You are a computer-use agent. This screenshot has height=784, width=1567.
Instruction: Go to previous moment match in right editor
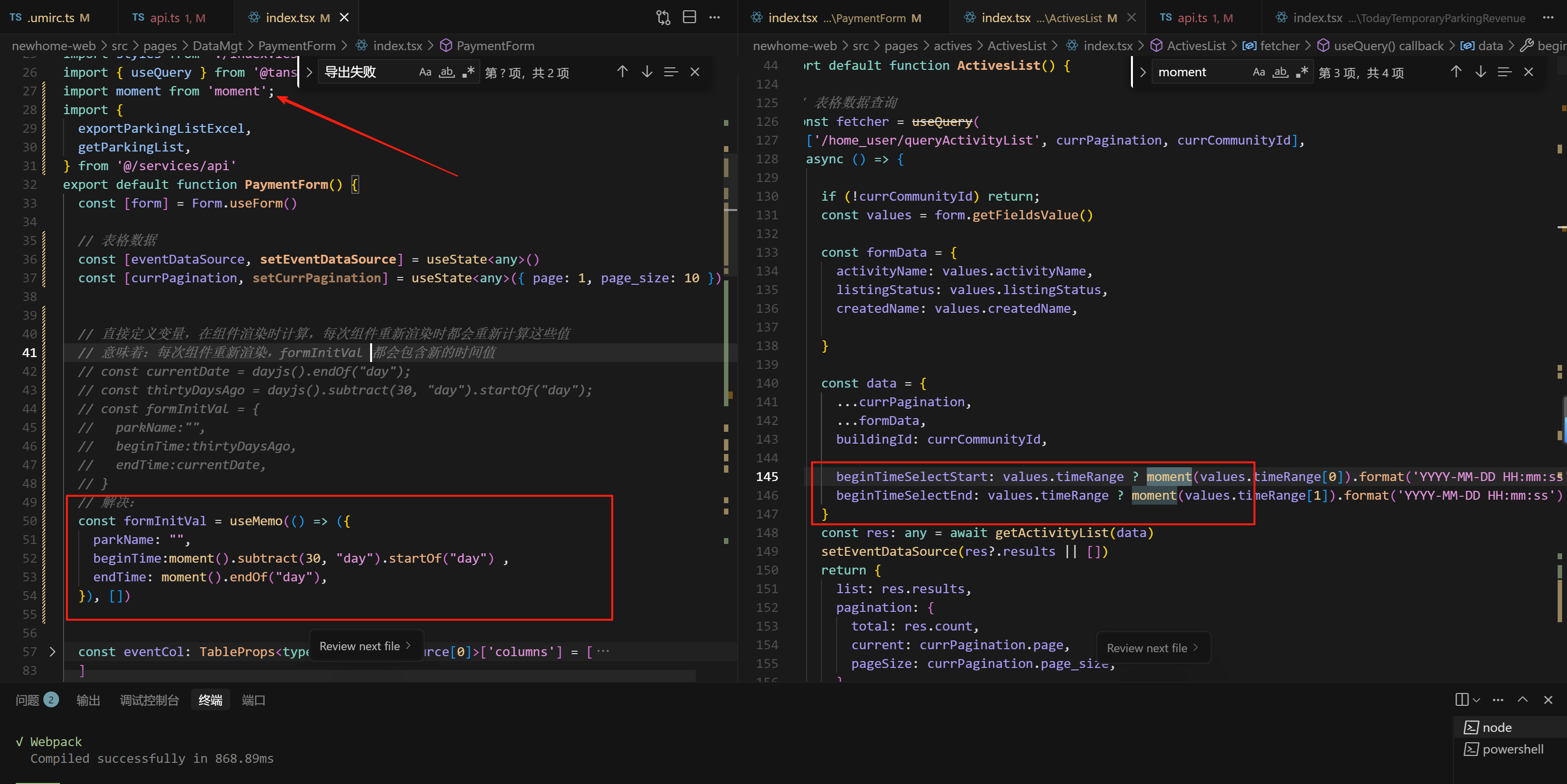(x=1456, y=72)
